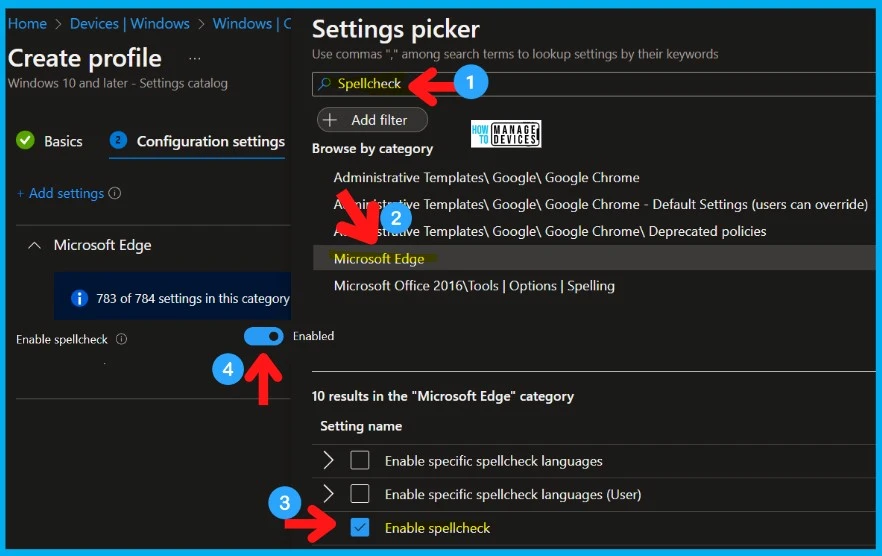Click 783 of 784 settings in this category

(x=192, y=298)
